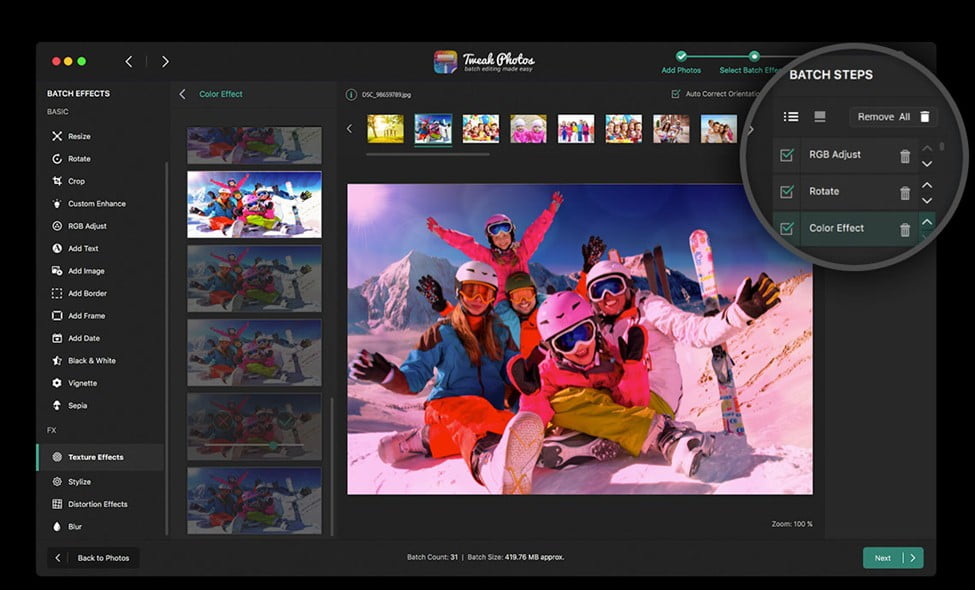Screen dimensions: 975x590
Task: Choose the Rotate effect icon in sidebar
Action: pyautogui.click(x=57, y=159)
